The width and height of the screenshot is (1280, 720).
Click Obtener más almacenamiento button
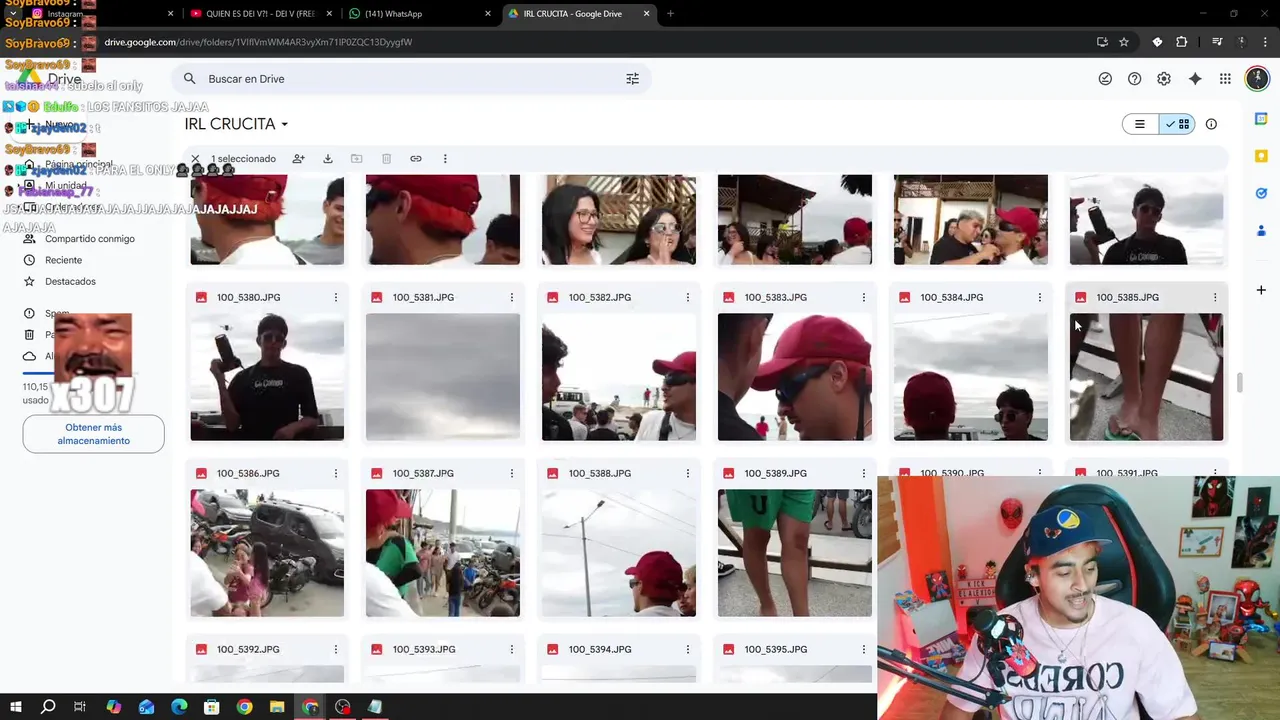click(94, 434)
